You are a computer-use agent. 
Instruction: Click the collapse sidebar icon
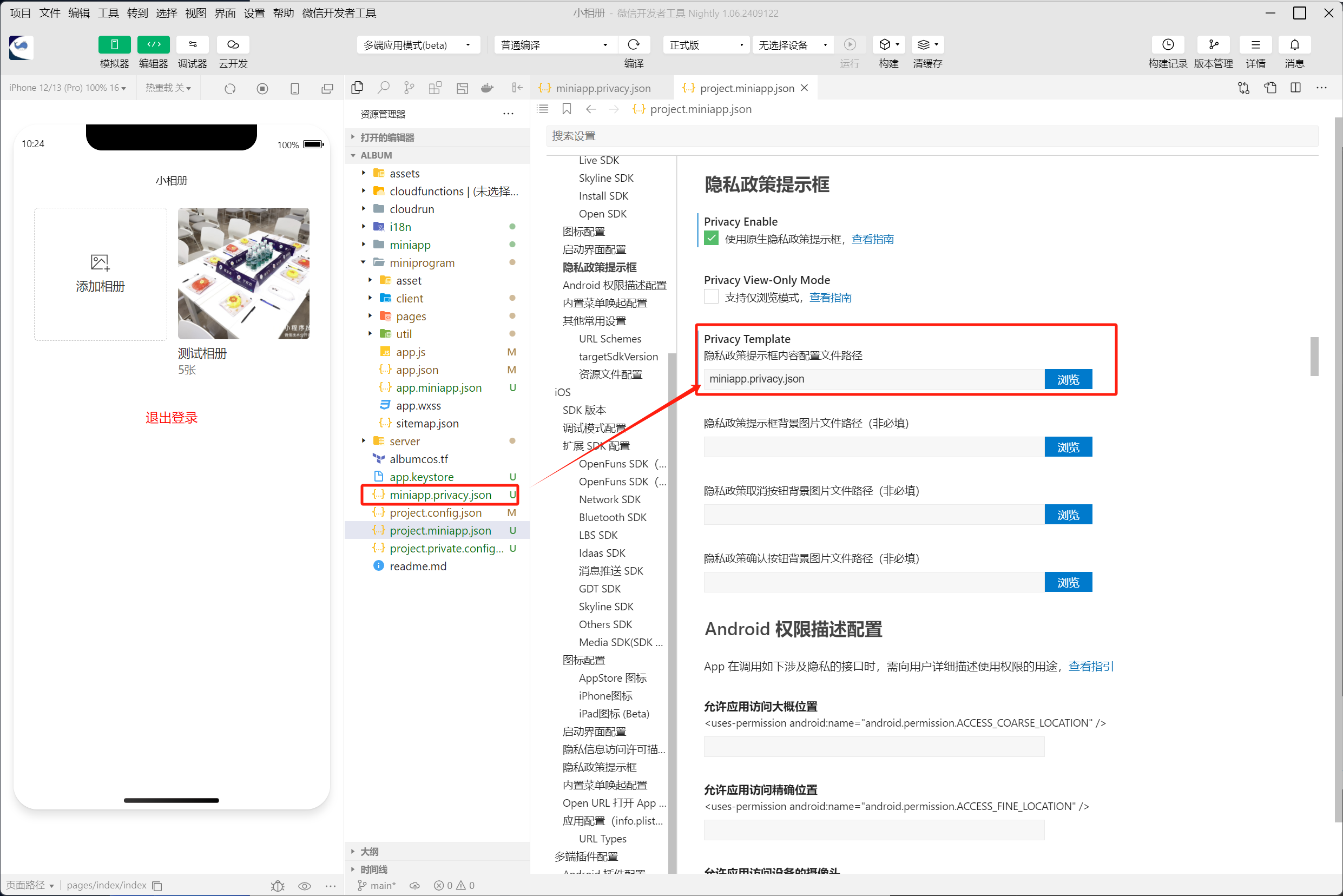point(517,88)
